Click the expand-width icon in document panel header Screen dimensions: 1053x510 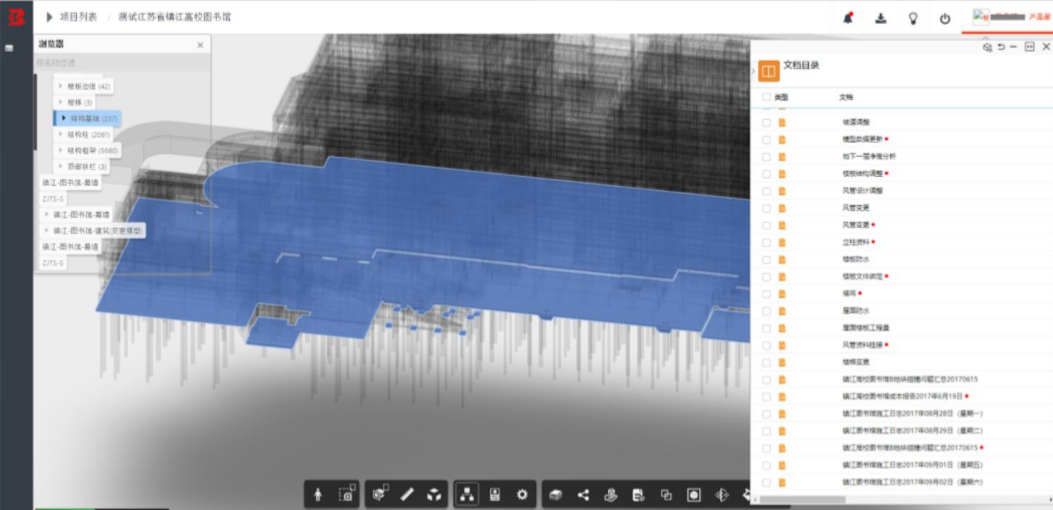[1029, 46]
